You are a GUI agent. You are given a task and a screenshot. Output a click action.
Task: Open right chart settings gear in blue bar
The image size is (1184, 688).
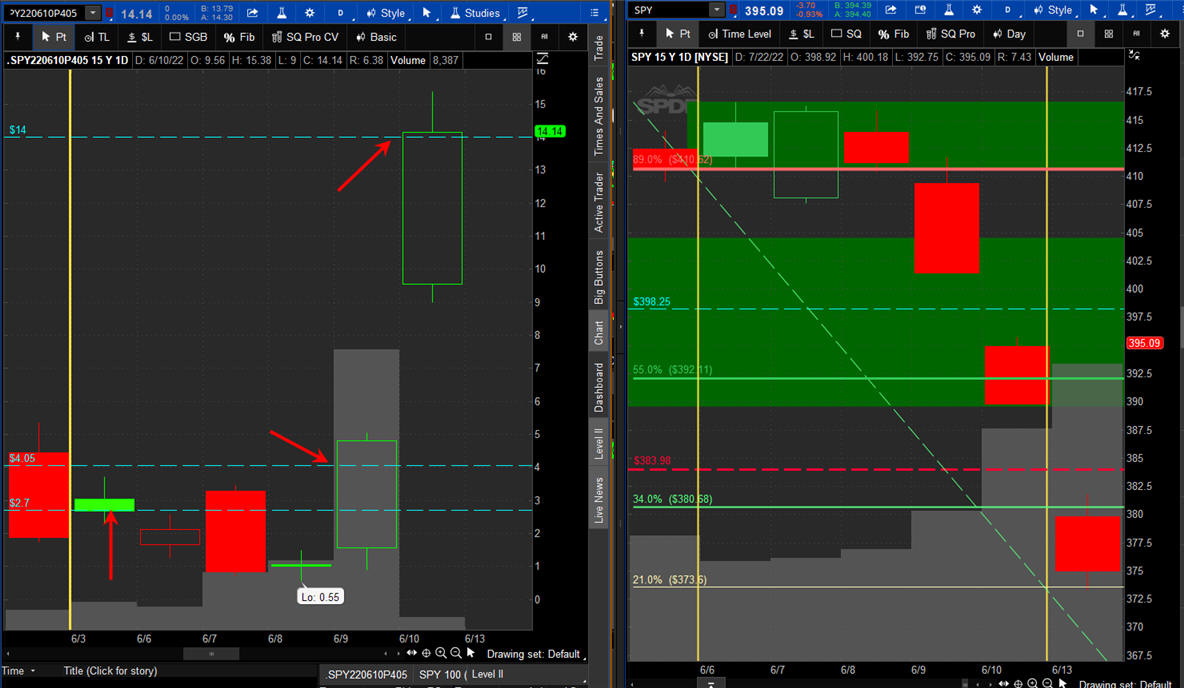point(977,10)
